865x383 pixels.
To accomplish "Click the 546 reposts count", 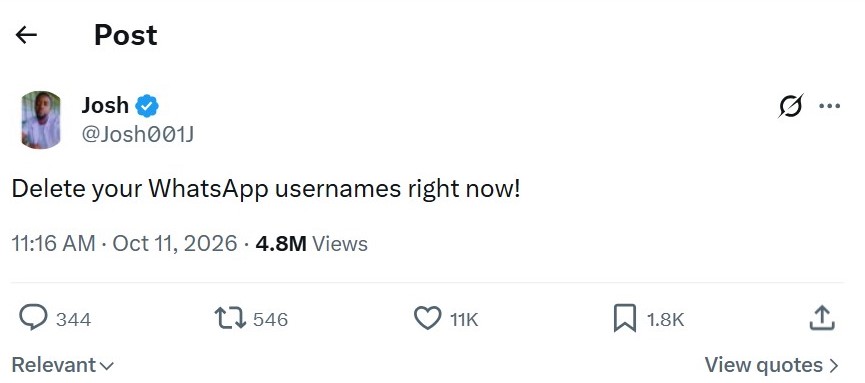I will coord(270,320).
